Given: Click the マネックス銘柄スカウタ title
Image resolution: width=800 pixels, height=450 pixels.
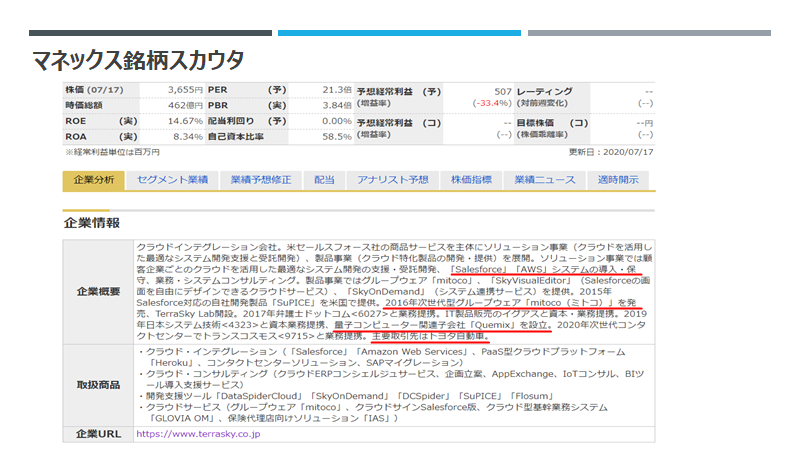Looking at the screenshot, I should tap(138, 61).
